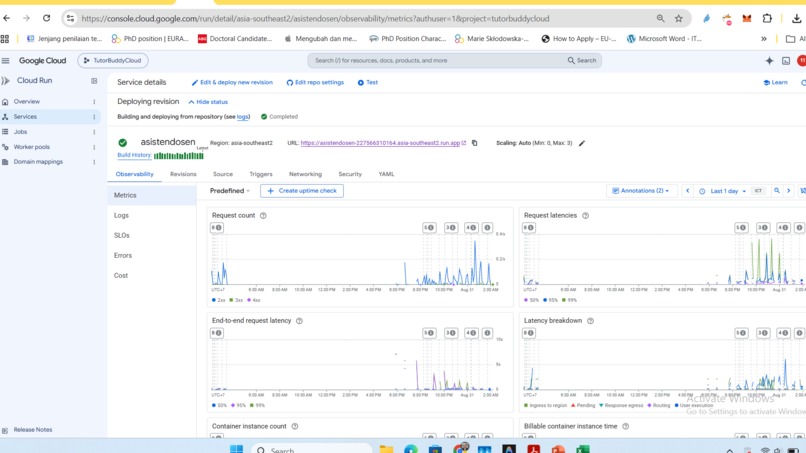
Task: Open help tooltip beside Request count
Action: (x=263, y=215)
